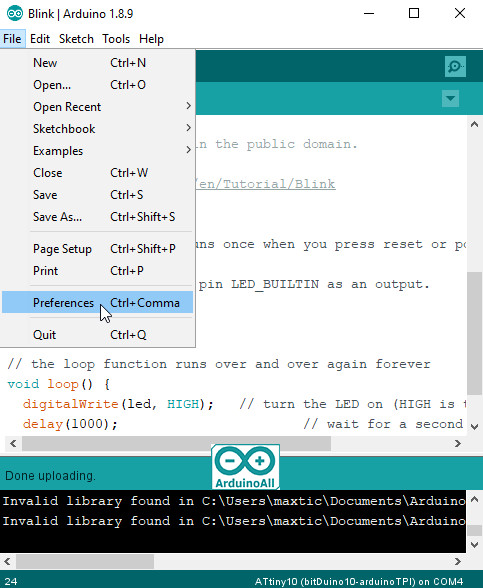Click 'pin LED_BUILTIN as an output.' comment
Screen dimensions: 483x588
coord(314,284)
